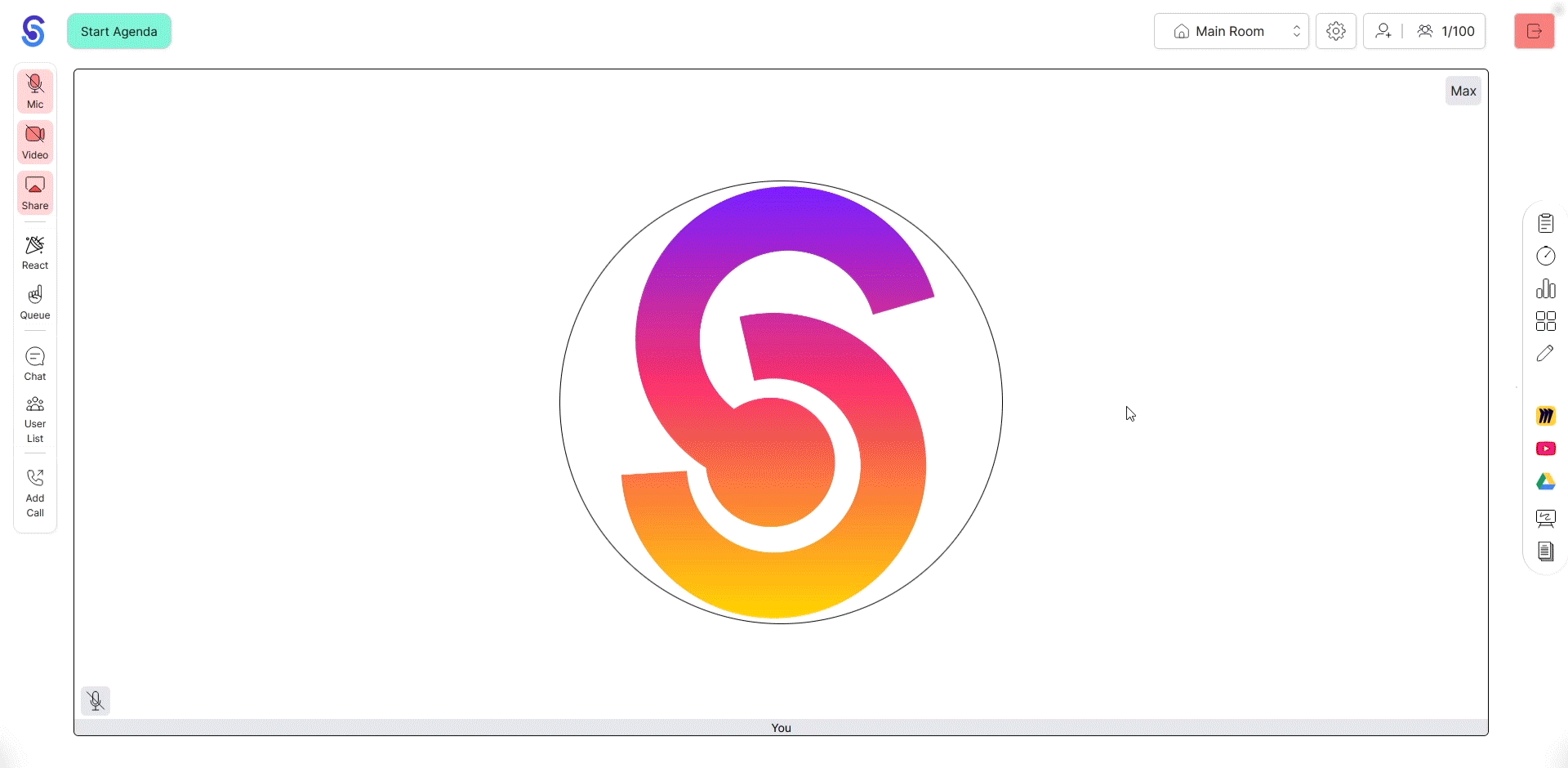1568x768 pixels.
Task: Open the pencil whiteboard tool
Action: pyautogui.click(x=1546, y=354)
